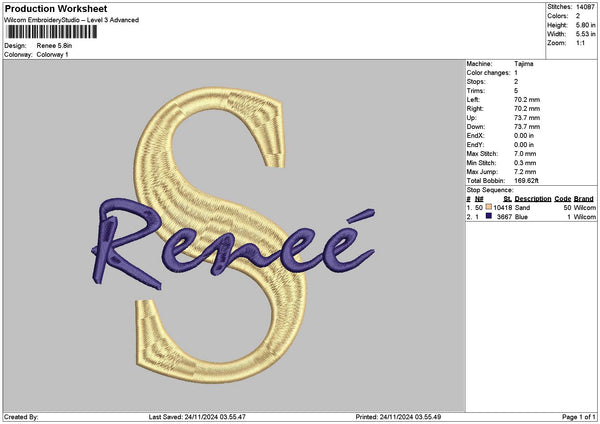Click the Colorway 1 value

pyautogui.click(x=52, y=55)
